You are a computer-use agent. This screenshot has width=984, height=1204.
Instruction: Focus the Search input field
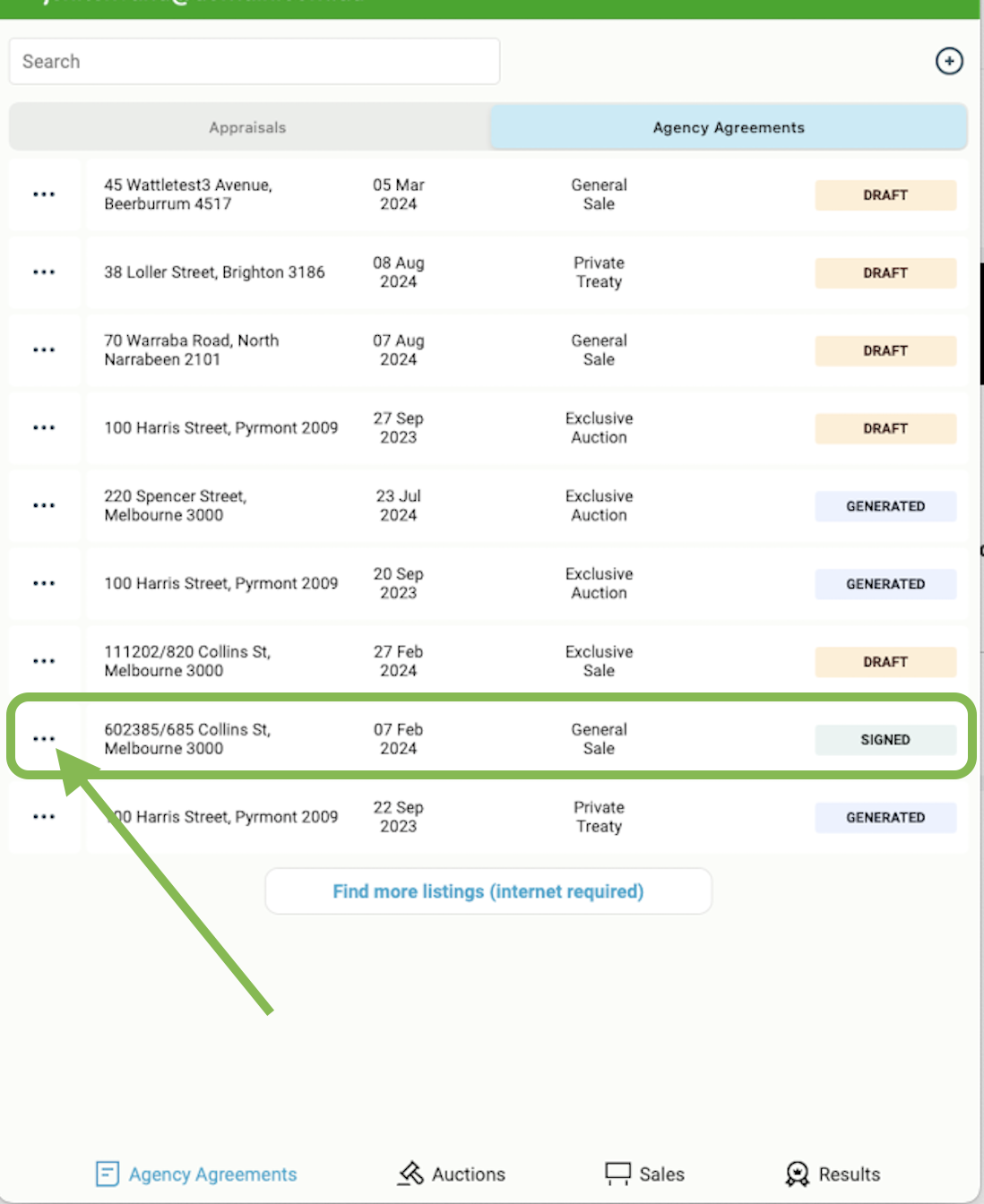coord(255,61)
